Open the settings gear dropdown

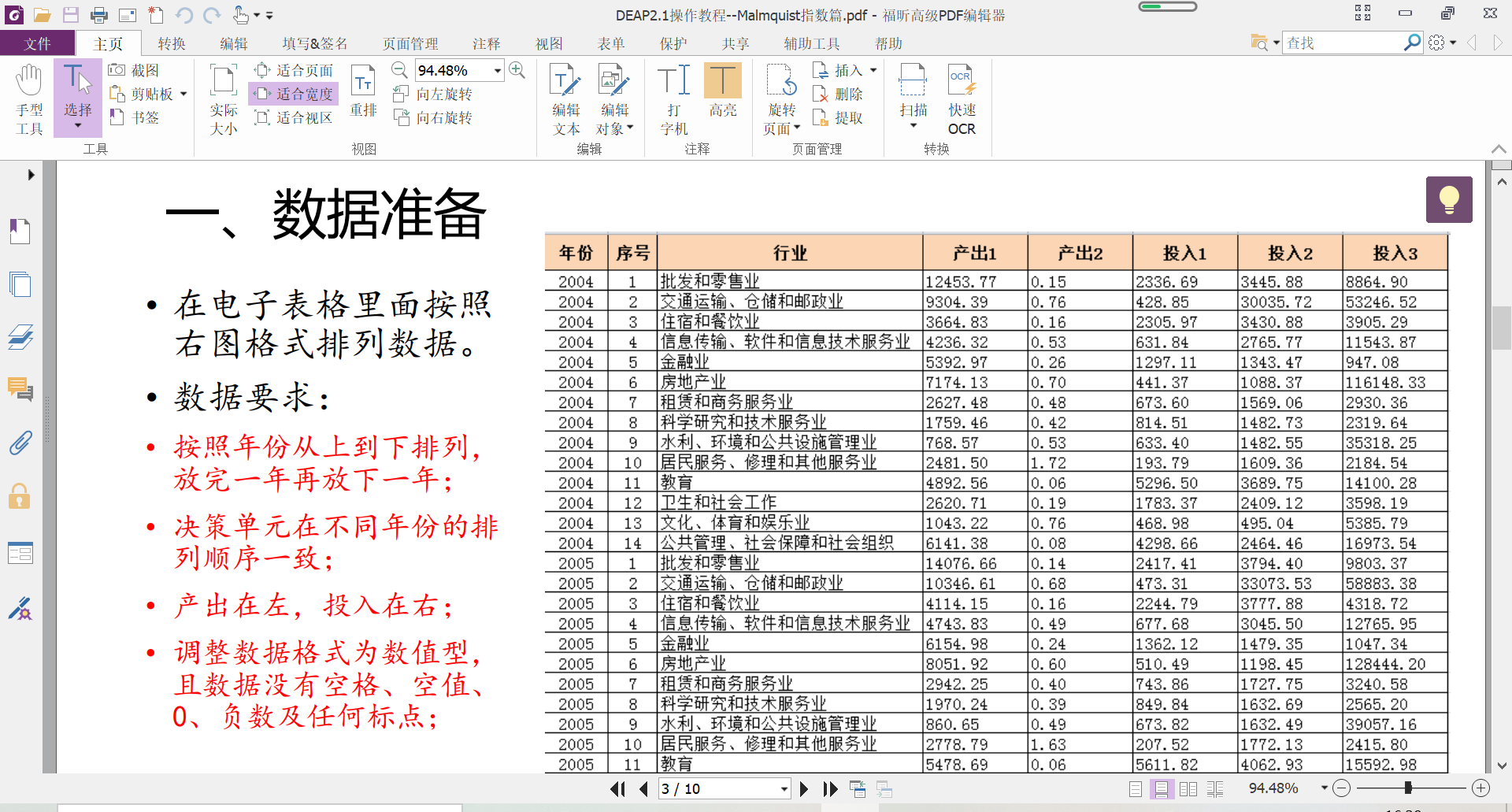click(x=1442, y=43)
